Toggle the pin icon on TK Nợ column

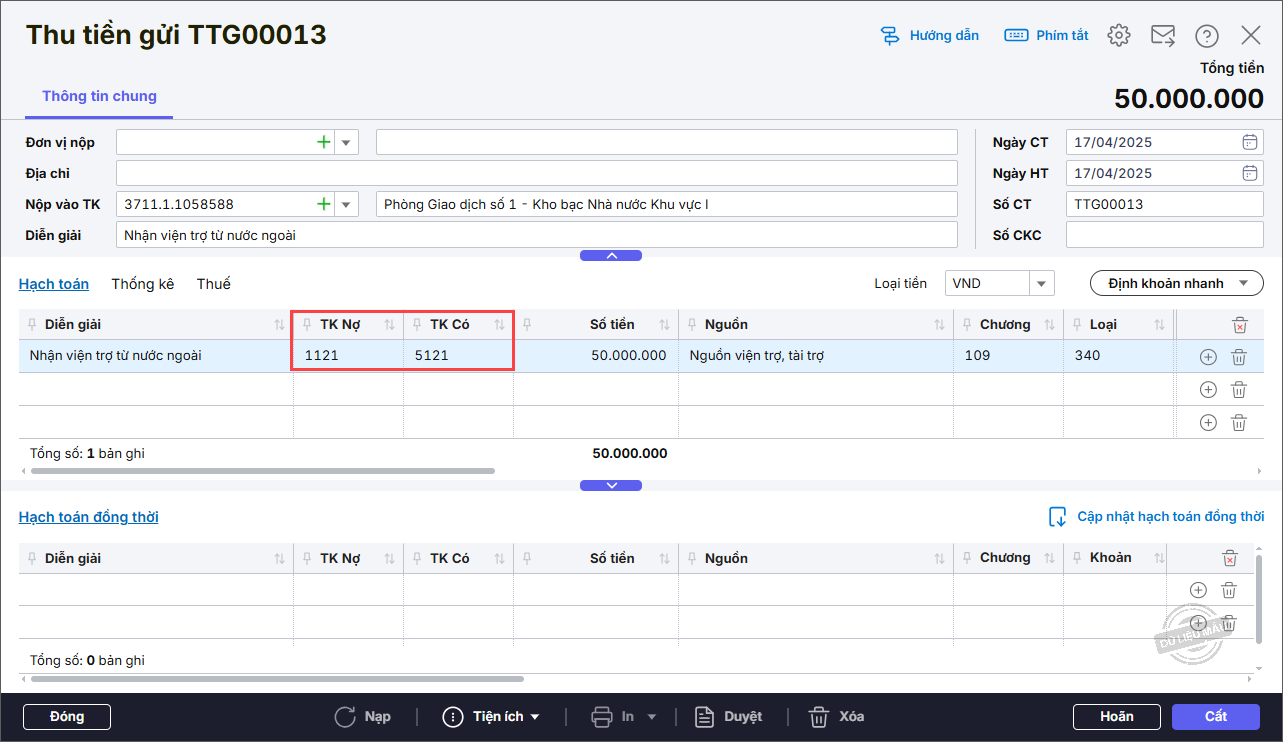307,325
